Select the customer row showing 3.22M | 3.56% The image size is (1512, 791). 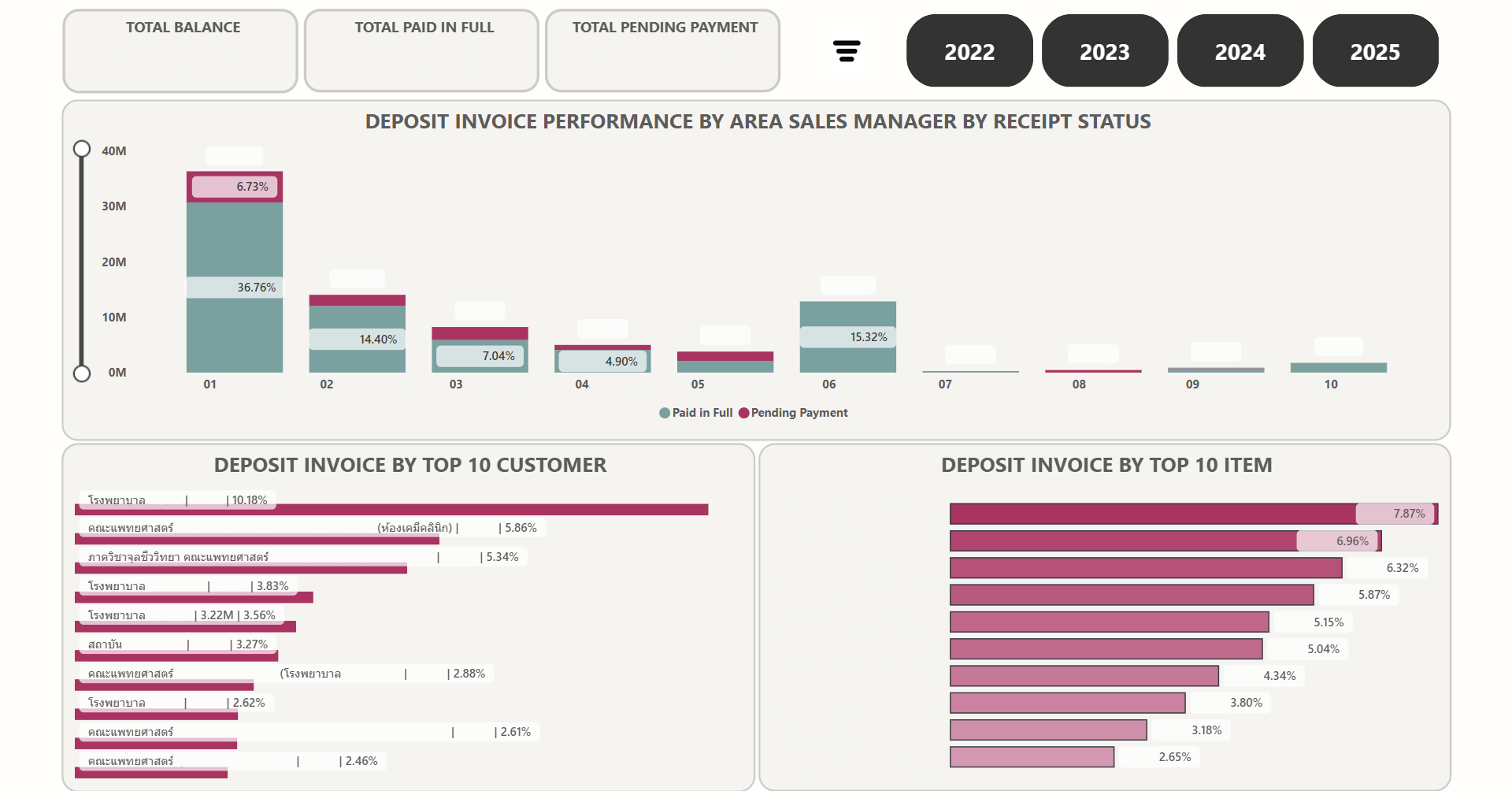coord(185,626)
